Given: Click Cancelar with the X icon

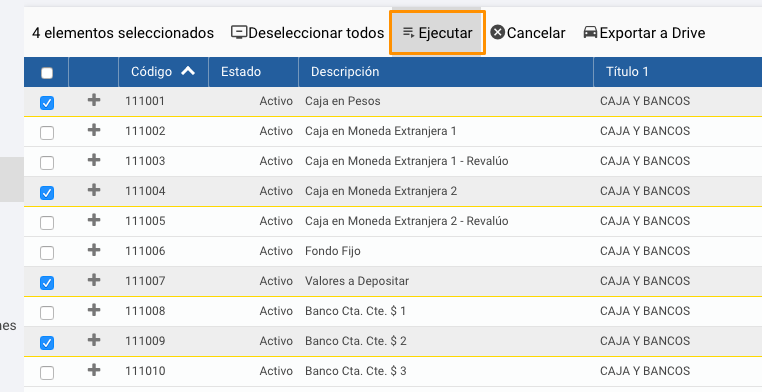Looking at the screenshot, I should [x=528, y=33].
